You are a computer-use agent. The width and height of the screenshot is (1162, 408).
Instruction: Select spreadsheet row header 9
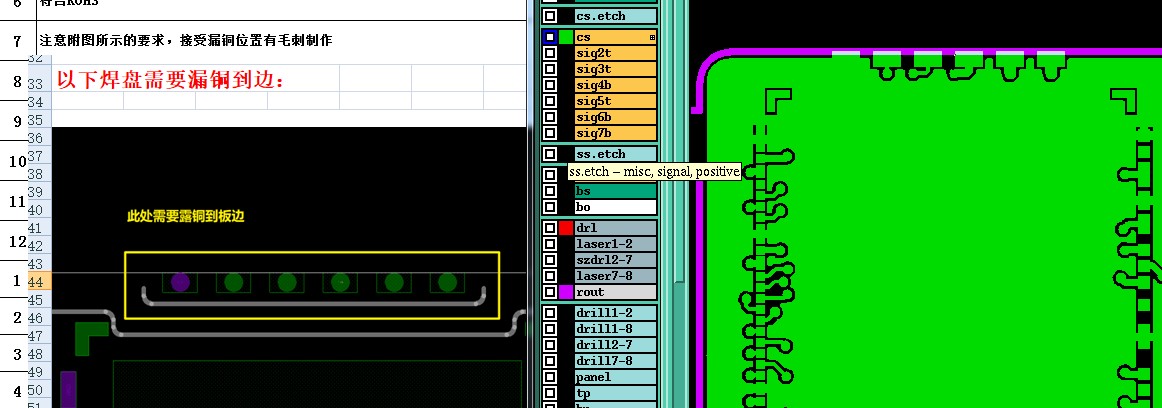click(14, 121)
